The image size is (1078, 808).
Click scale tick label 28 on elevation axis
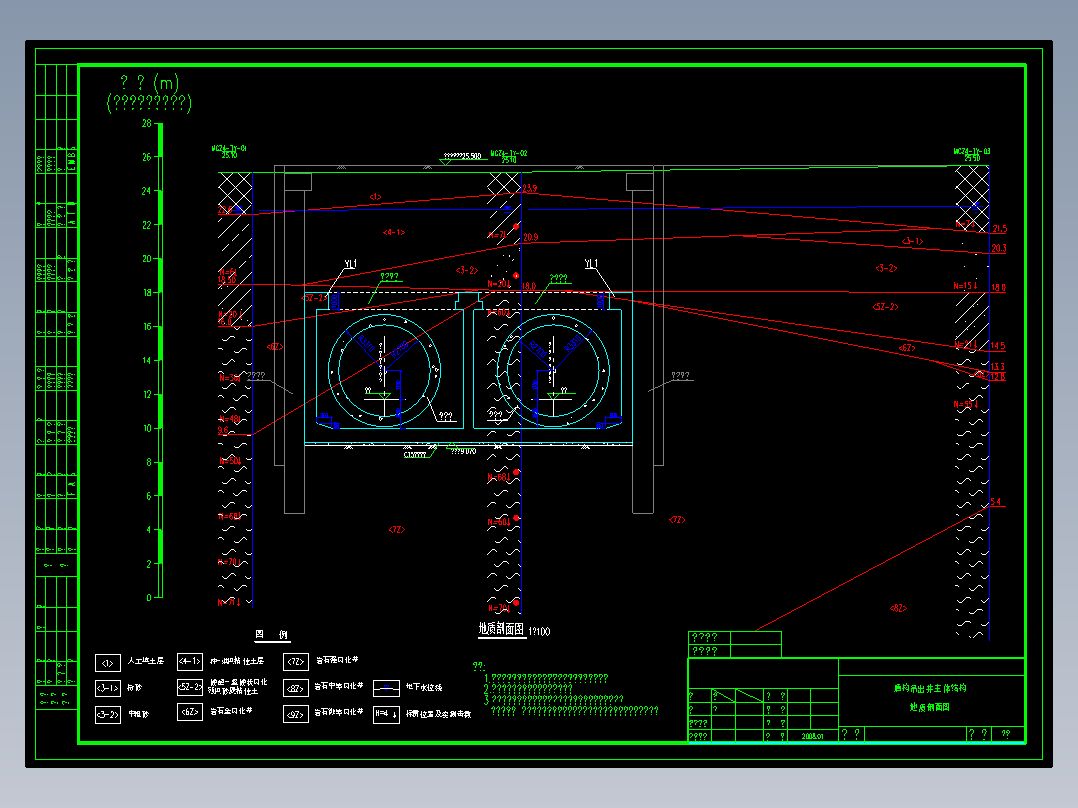146,123
